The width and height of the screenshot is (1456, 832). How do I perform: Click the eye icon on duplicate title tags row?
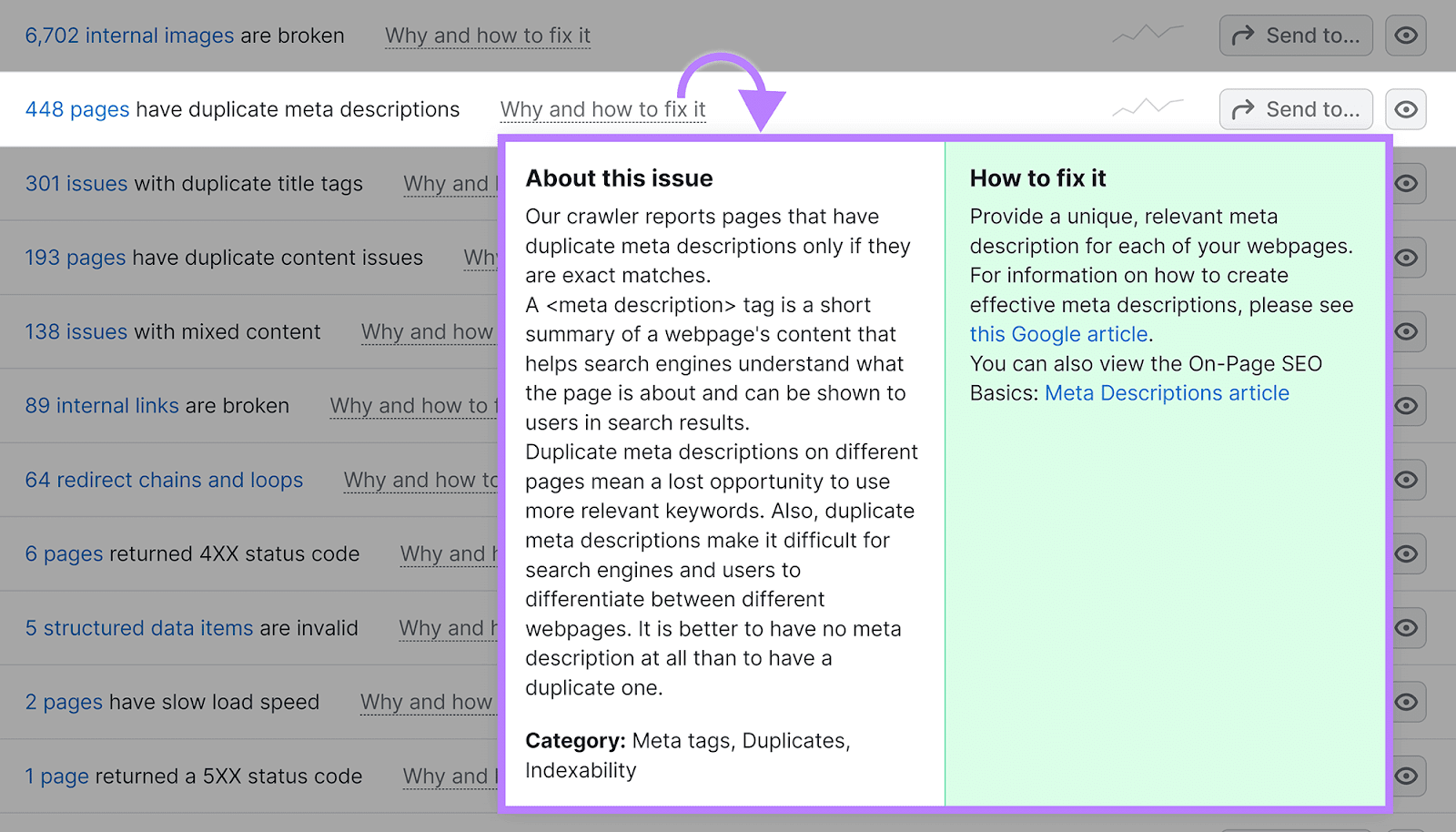1406,184
